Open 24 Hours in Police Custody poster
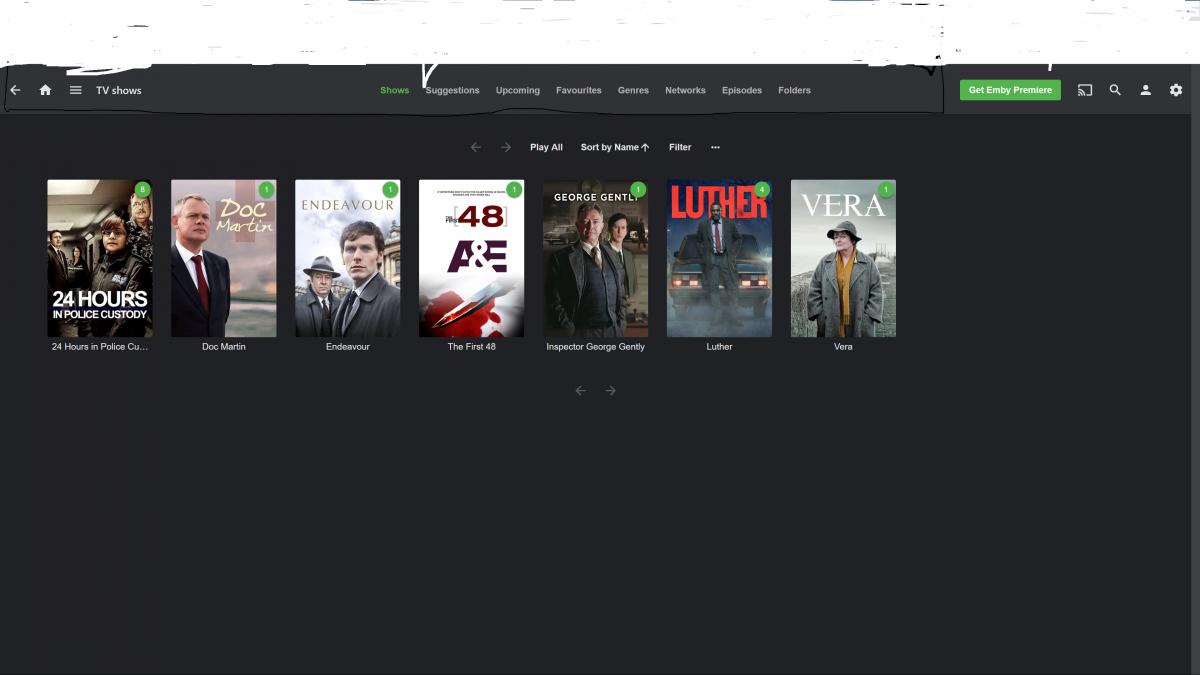 100,258
